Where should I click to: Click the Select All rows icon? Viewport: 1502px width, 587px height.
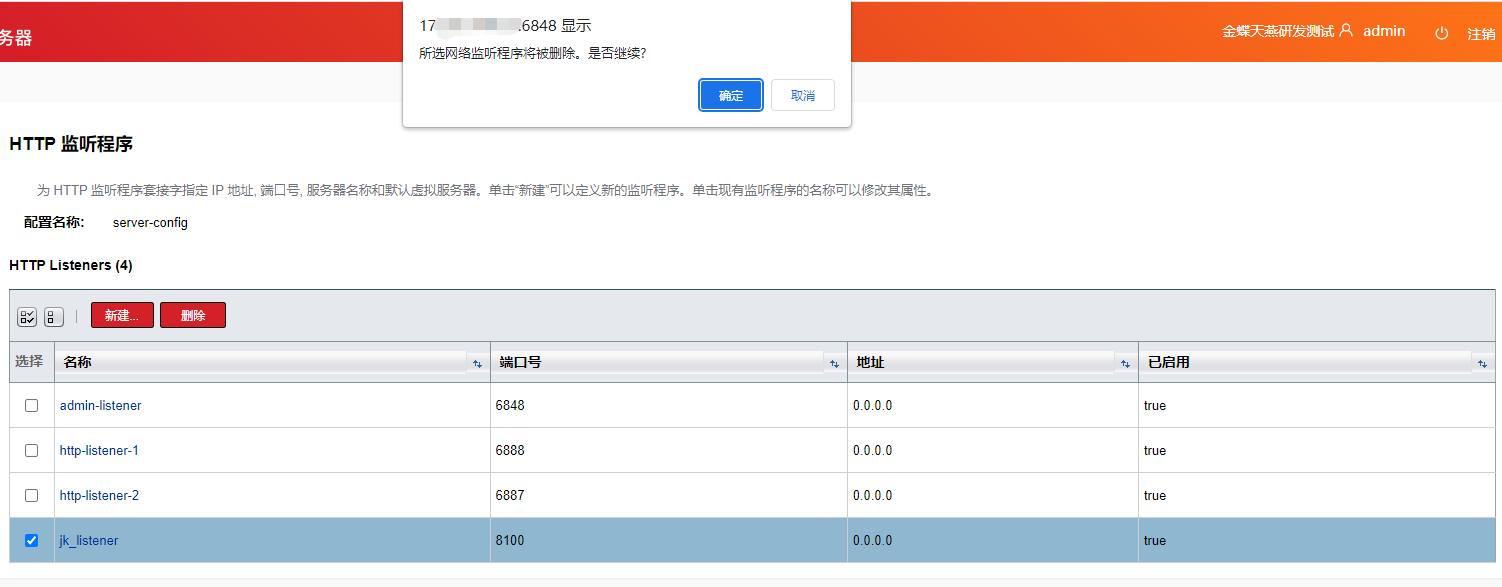click(27, 317)
